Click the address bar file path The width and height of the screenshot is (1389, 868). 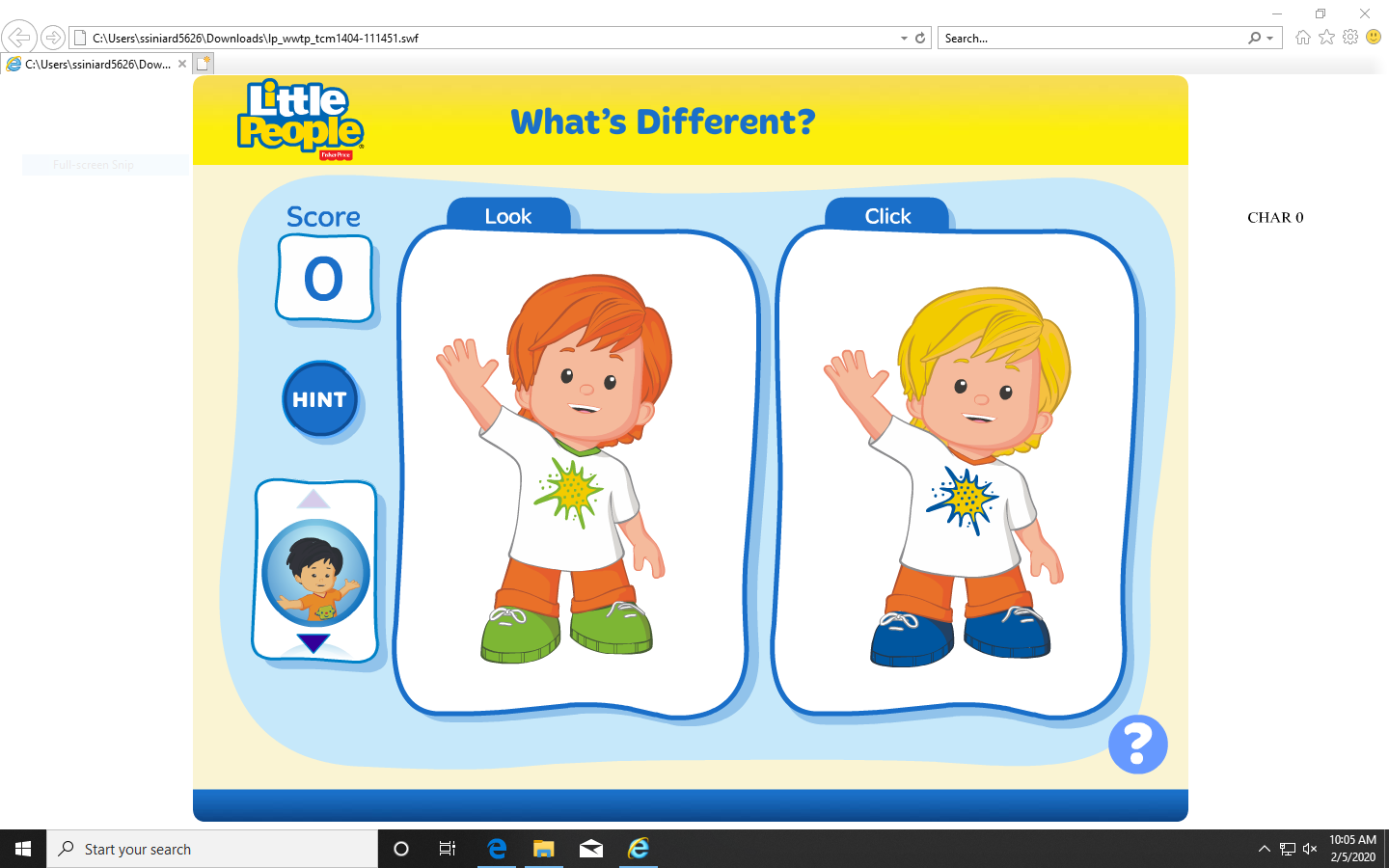point(256,39)
